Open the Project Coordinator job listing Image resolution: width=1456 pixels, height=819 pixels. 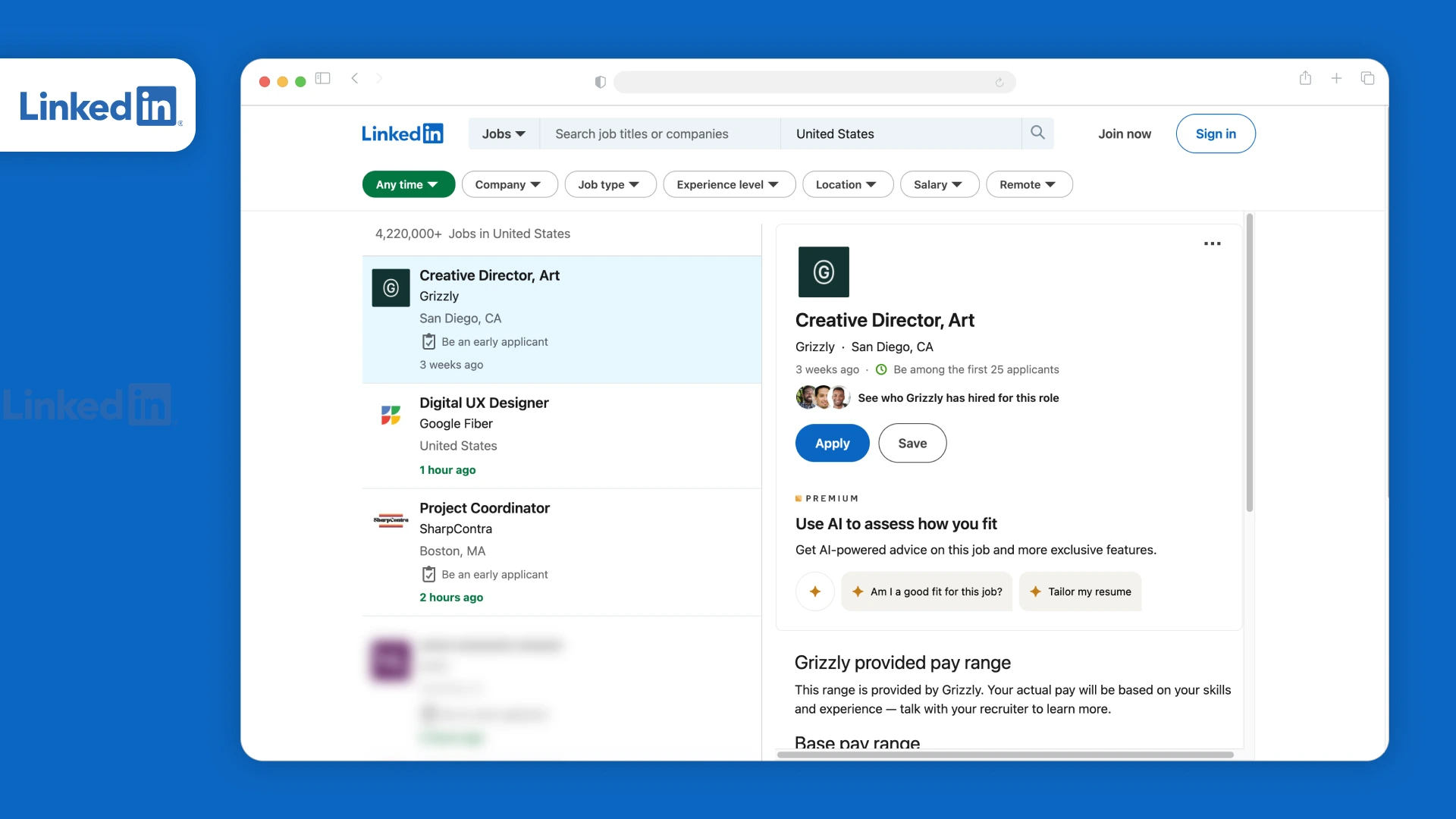point(561,552)
